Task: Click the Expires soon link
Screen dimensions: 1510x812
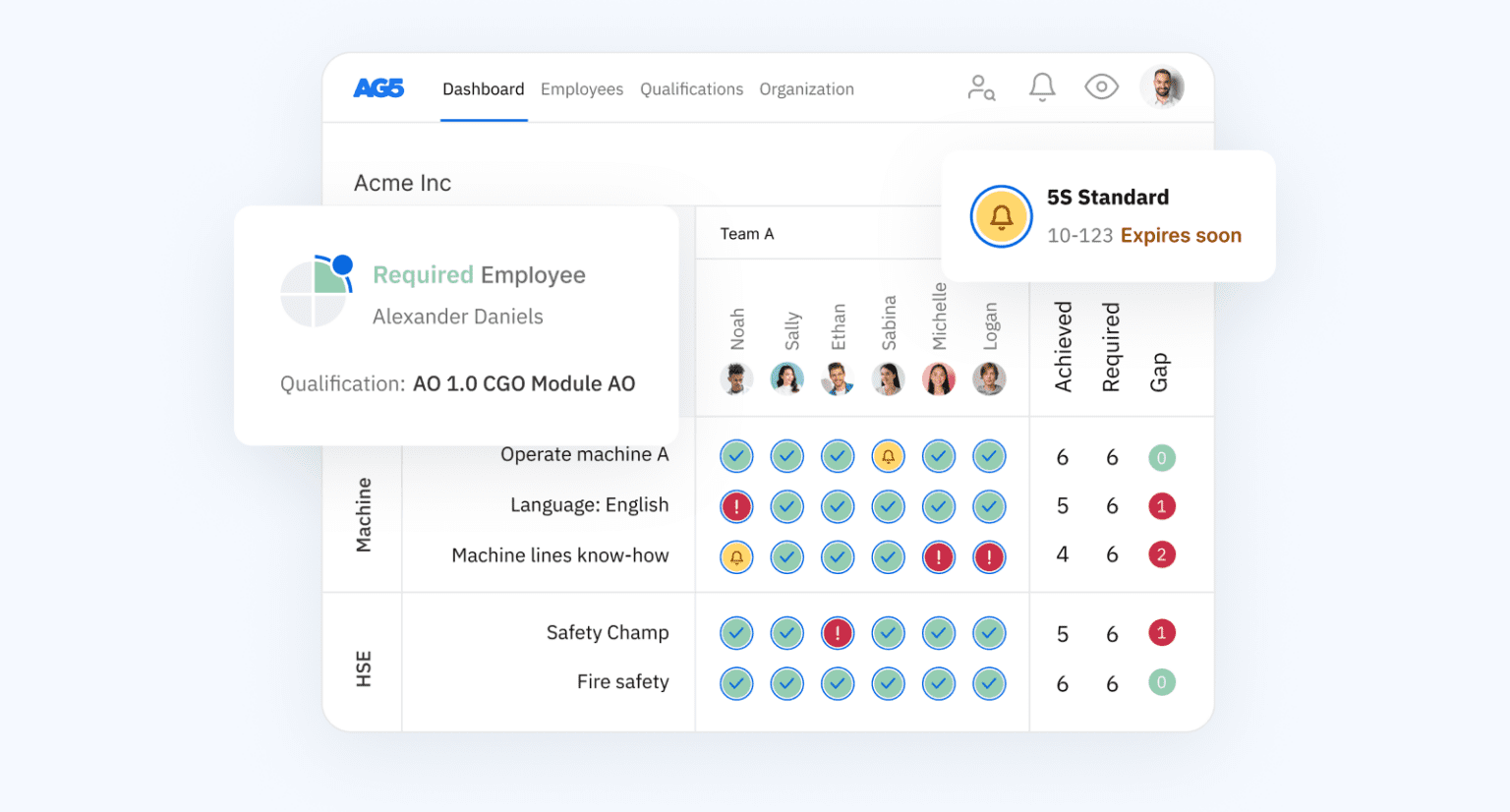Action: pos(1181,236)
